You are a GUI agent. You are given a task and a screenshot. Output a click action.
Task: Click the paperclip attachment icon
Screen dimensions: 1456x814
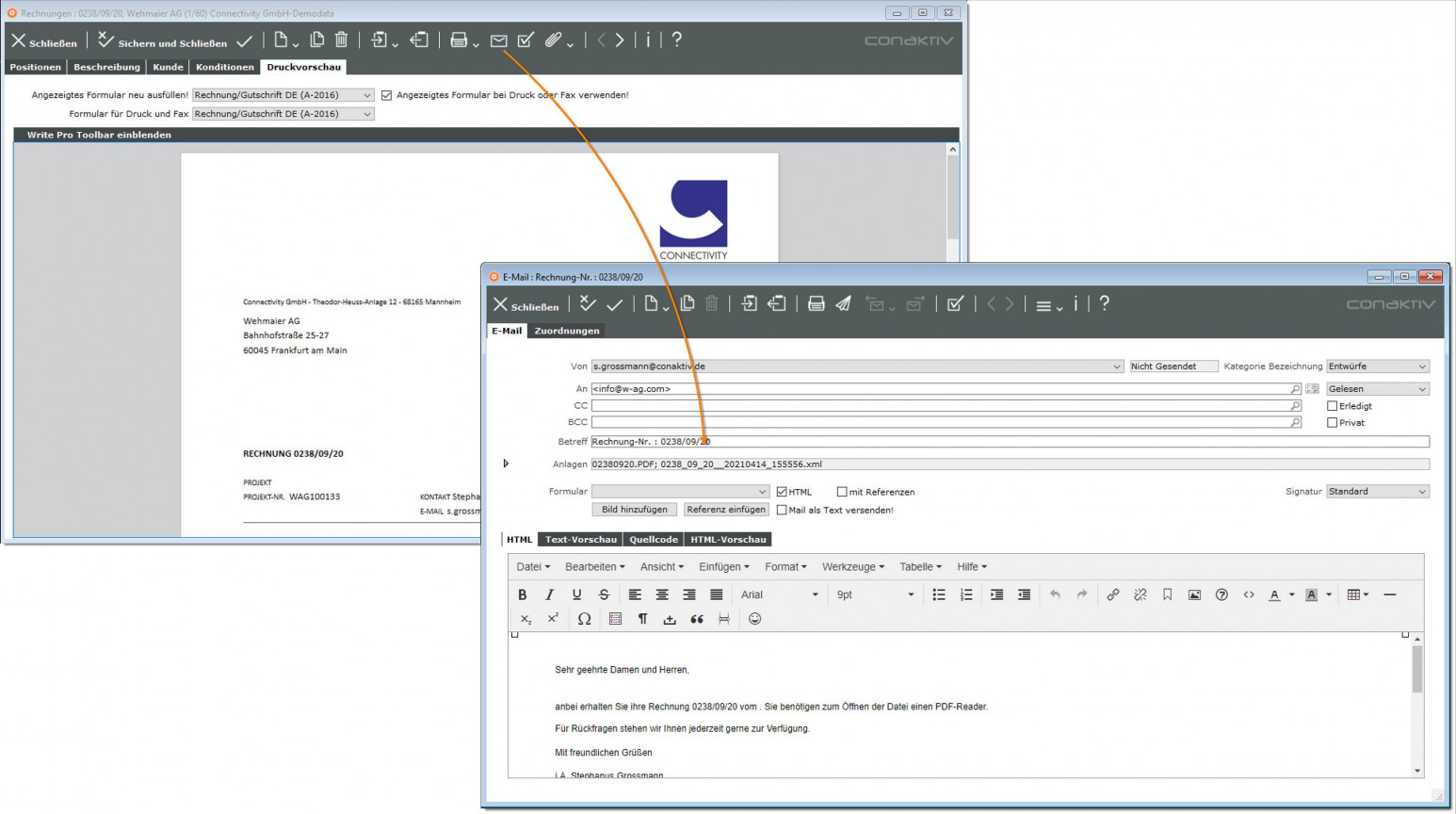553,41
